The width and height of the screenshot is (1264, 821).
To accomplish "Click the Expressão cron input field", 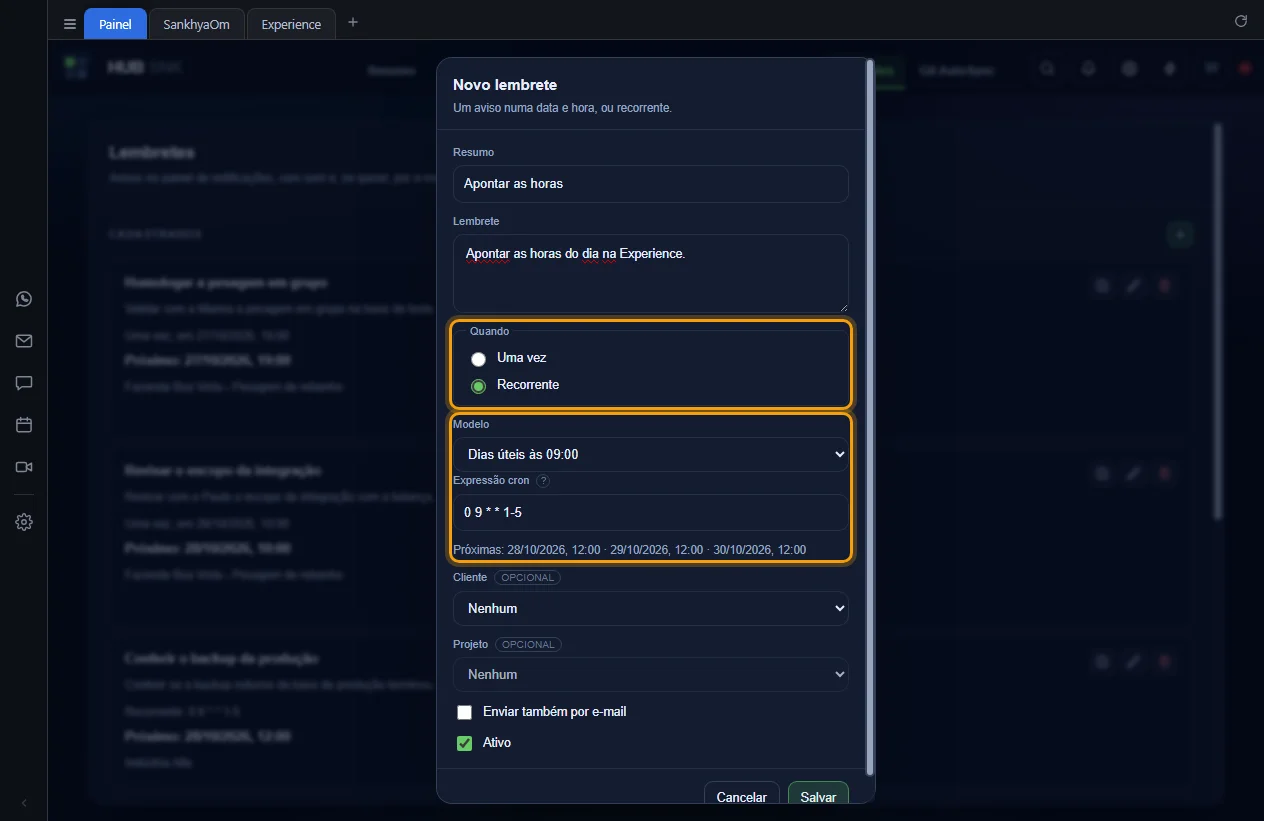I will [x=651, y=513].
